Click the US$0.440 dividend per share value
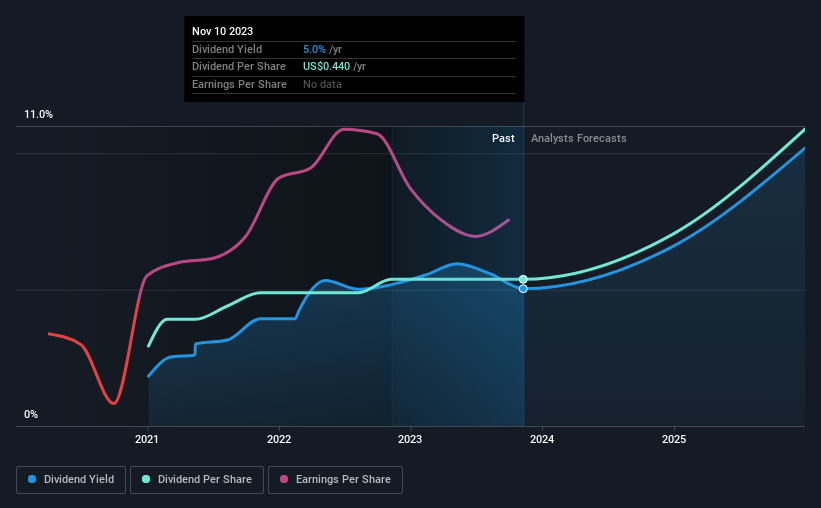Viewport: 821px width, 508px height. click(x=326, y=67)
